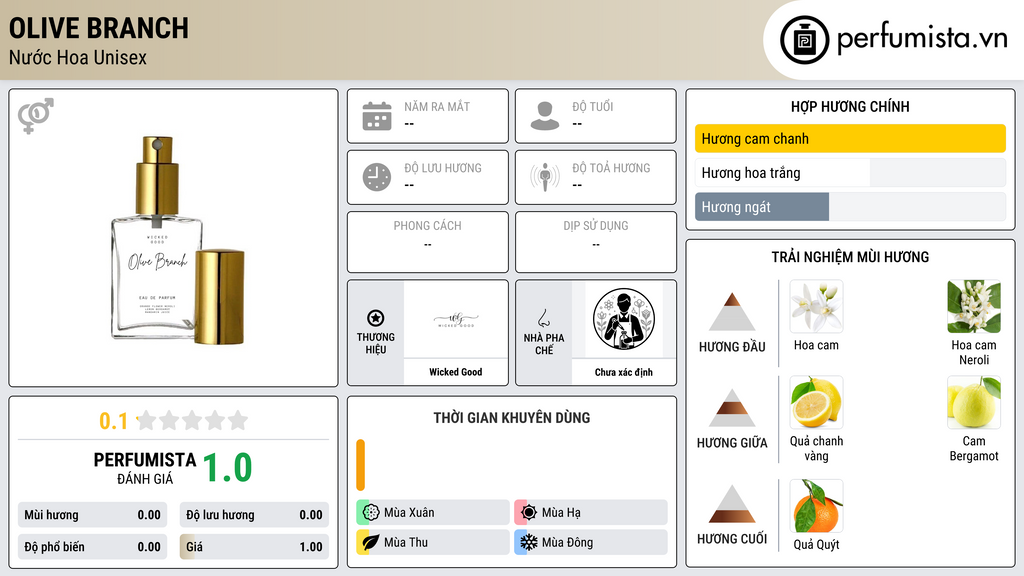The image size is (1024, 576).
Task: Click the flower icon for Mùa Xuân
Action: tap(370, 512)
